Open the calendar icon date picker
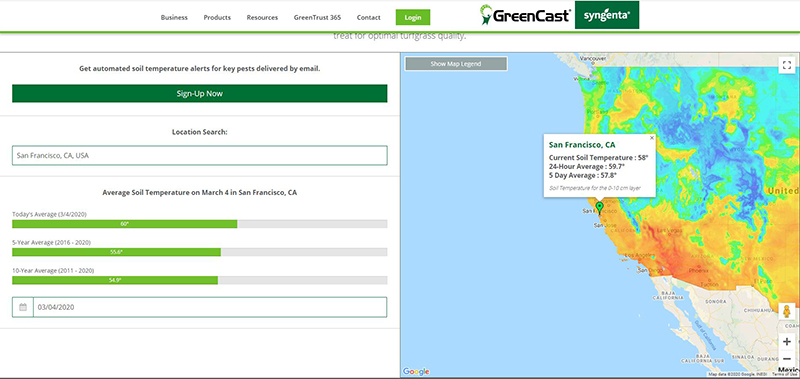Image resolution: width=800 pixels, height=379 pixels. (x=23, y=307)
